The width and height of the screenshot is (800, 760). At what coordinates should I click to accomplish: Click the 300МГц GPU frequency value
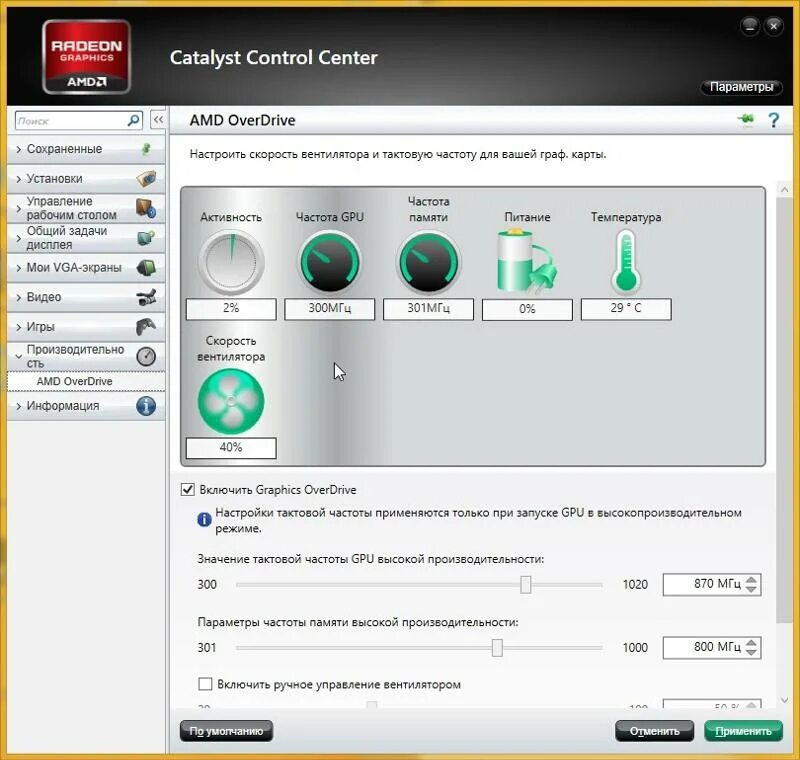[330, 309]
